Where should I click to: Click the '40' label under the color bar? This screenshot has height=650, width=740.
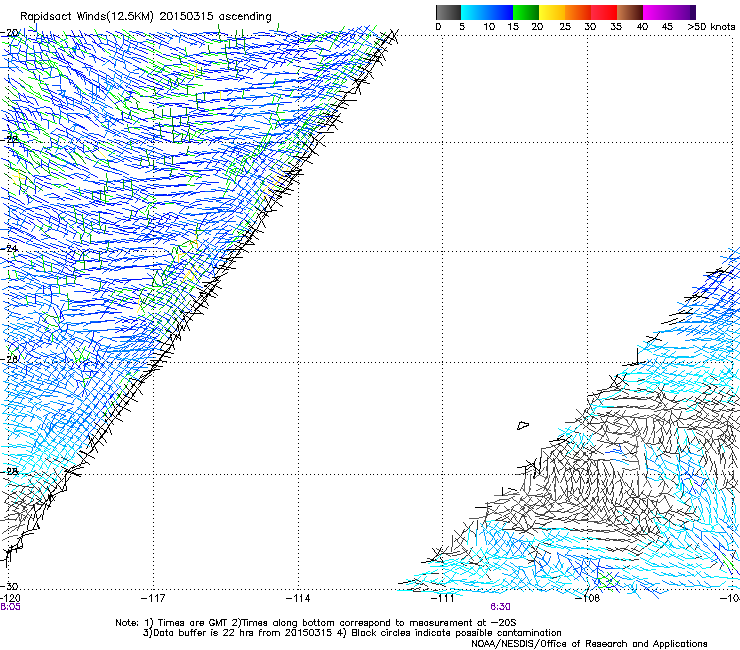click(x=642, y=27)
